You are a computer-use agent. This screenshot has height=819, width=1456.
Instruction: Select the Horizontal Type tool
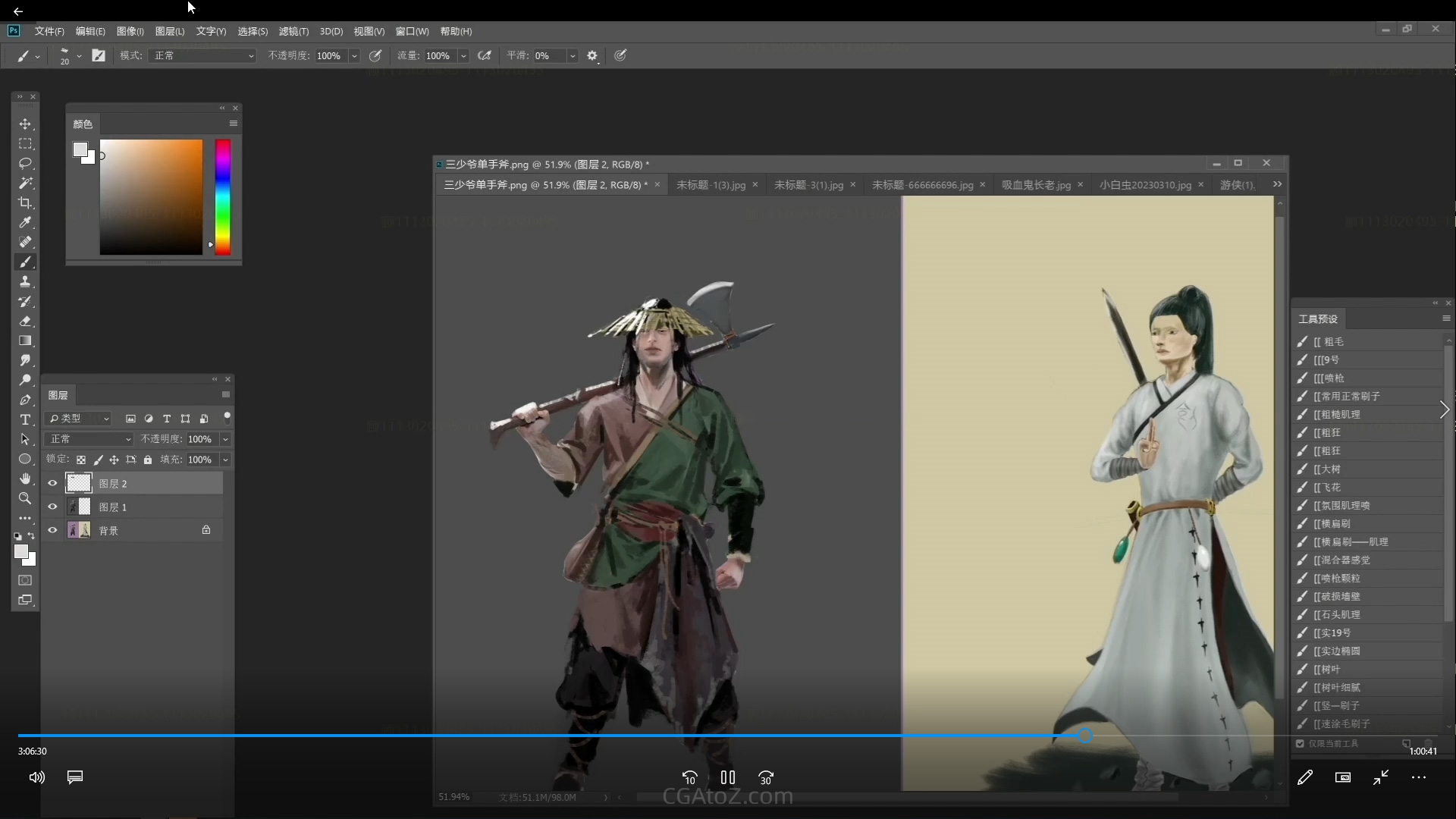pyautogui.click(x=25, y=419)
